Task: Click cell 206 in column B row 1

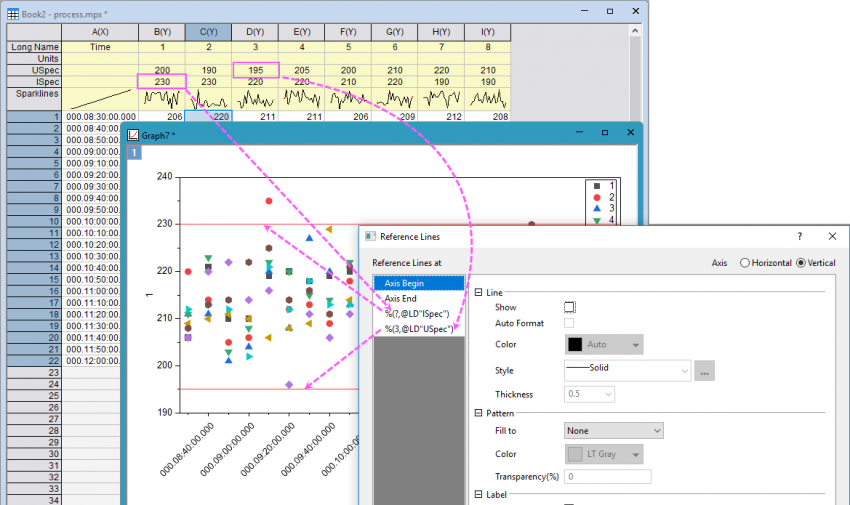Action: 162,116
